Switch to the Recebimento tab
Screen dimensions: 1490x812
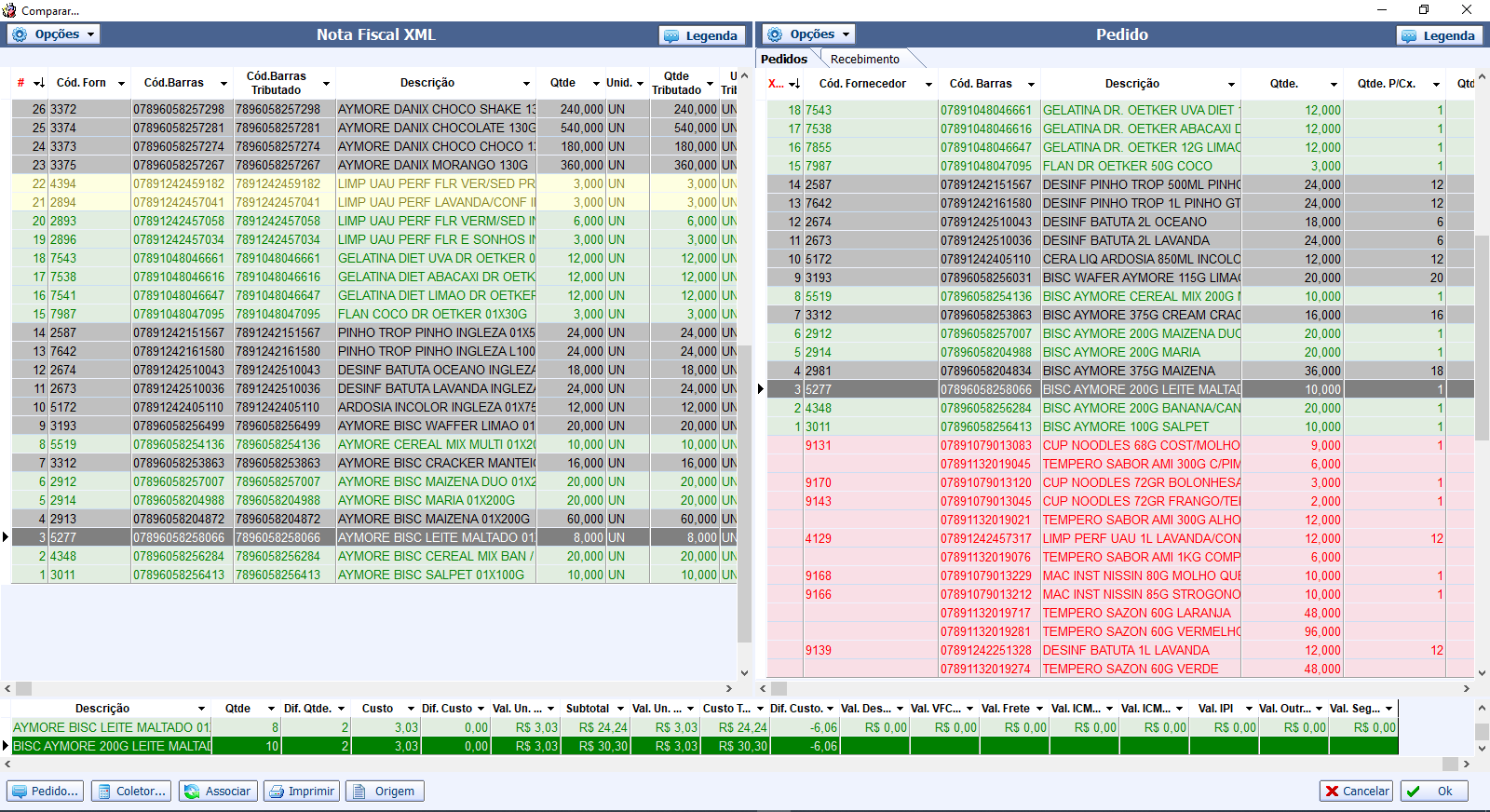tap(864, 59)
